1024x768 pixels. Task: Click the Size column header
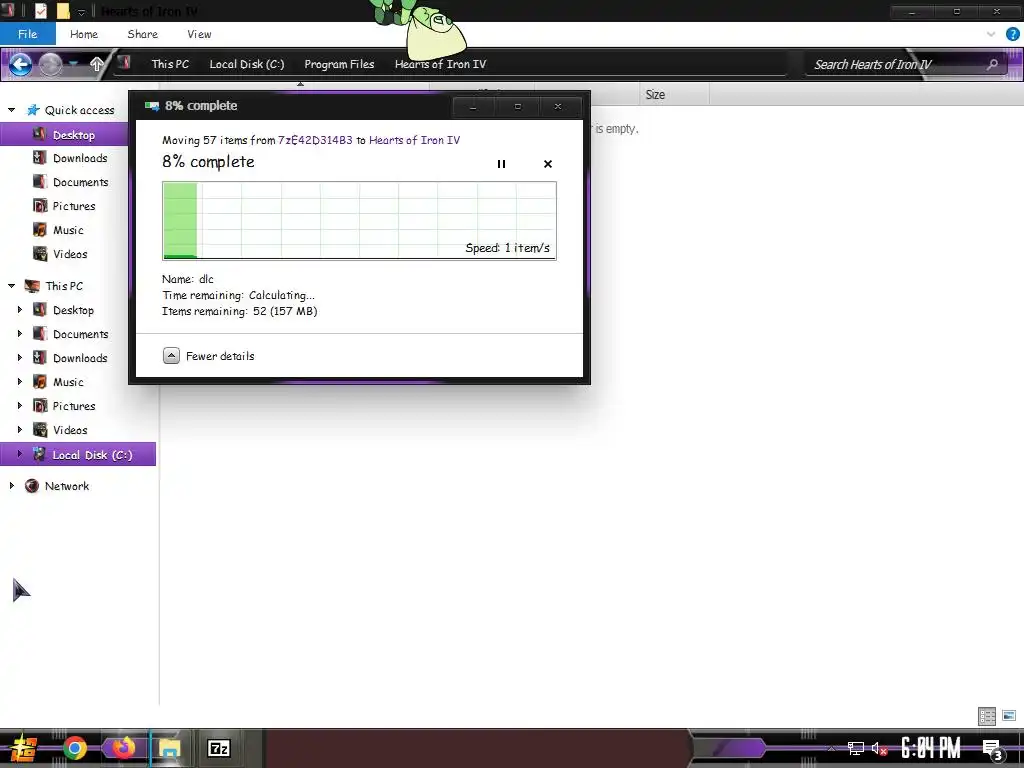673,95
